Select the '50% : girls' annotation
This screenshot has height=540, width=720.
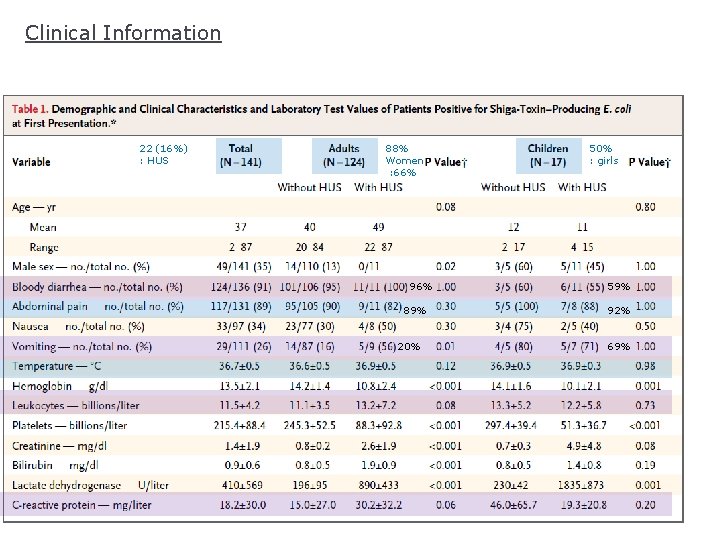tap(604, 155)
